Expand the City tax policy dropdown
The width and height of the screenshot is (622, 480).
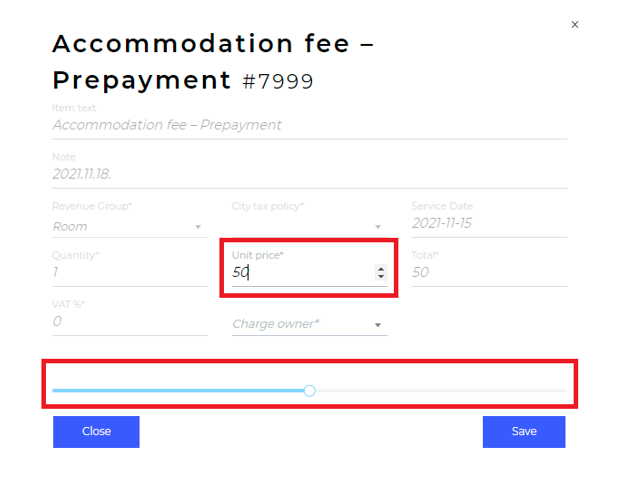coord(378,228)
